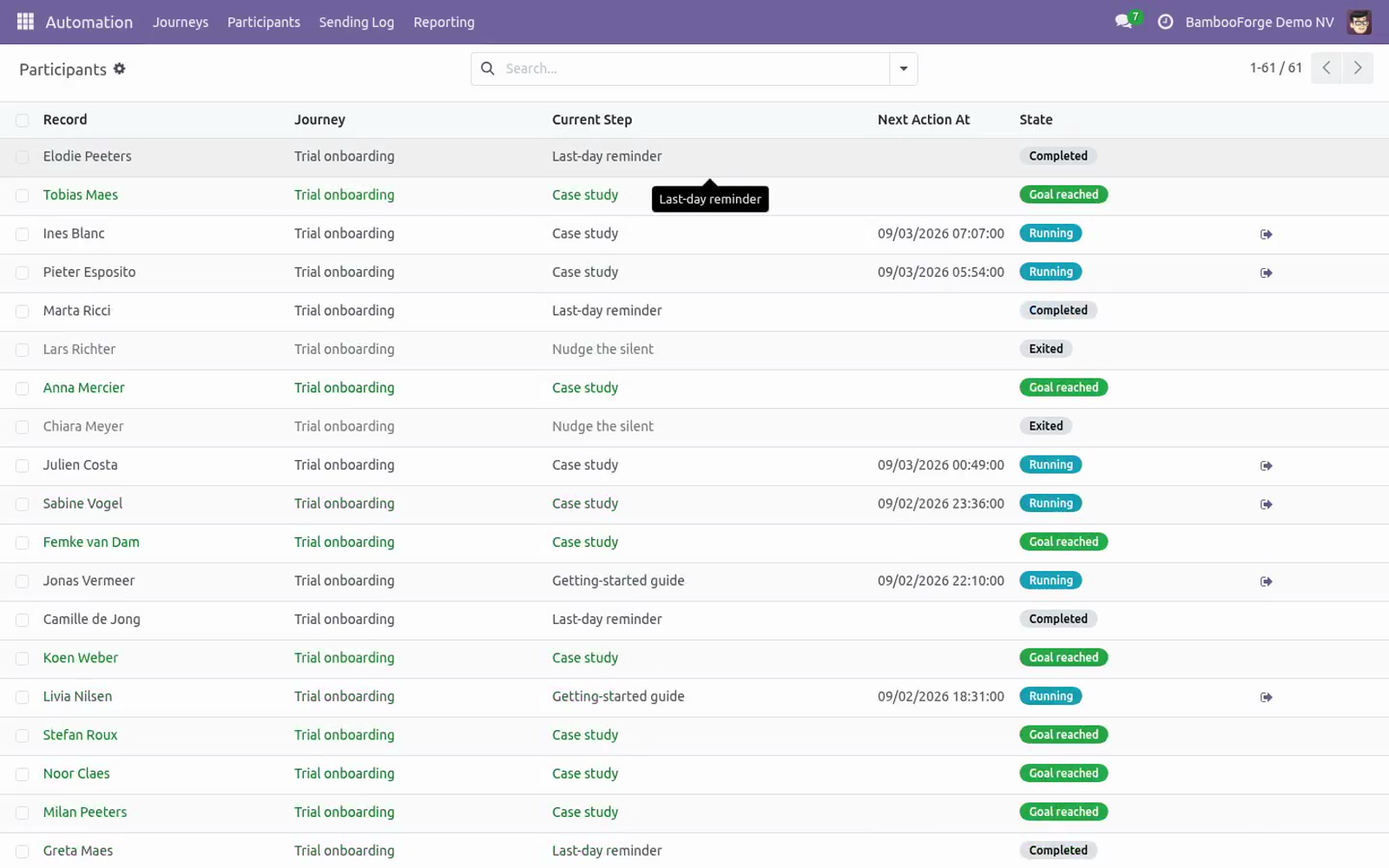This screenshot has height=868, width=1389.
Task: Click exit icon on Sabine Vogel row
Action: (x=1267, y=504)
